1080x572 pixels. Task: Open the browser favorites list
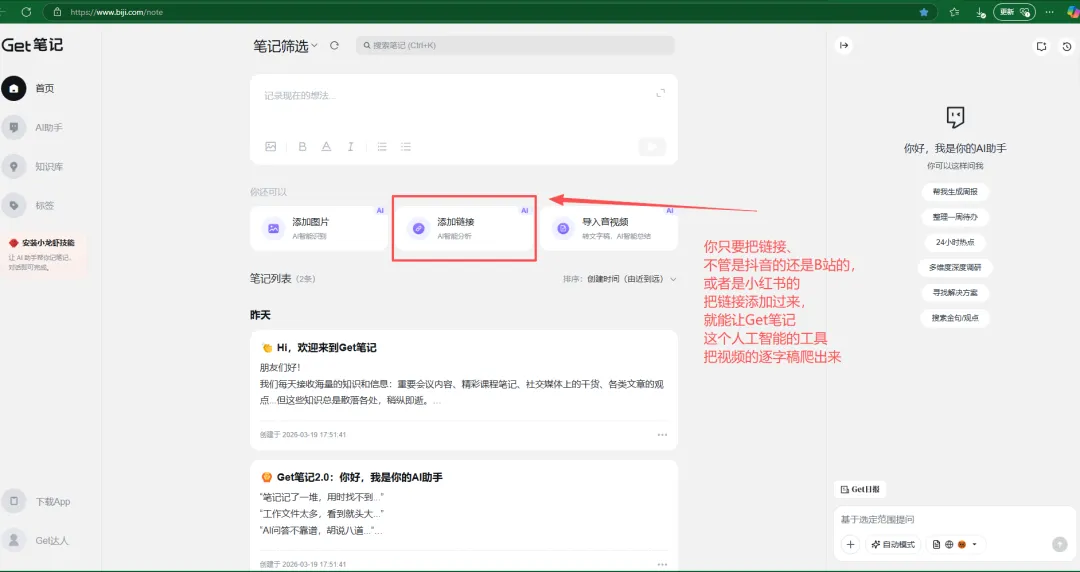coord(954,12)
